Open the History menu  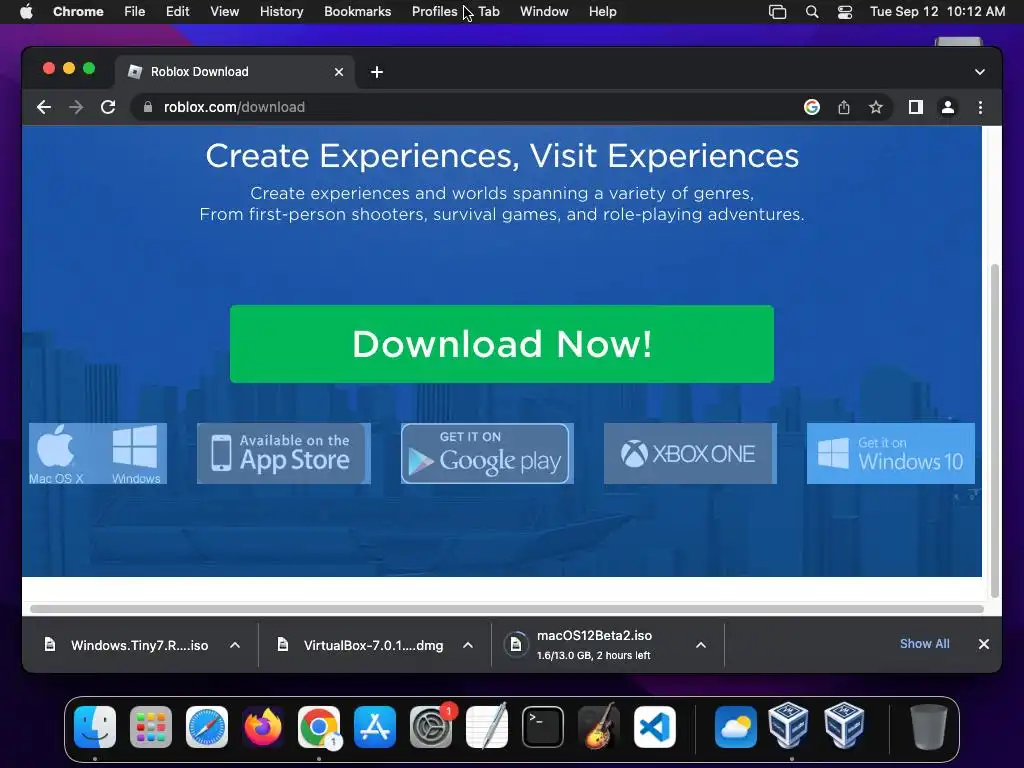pos(281,12)
